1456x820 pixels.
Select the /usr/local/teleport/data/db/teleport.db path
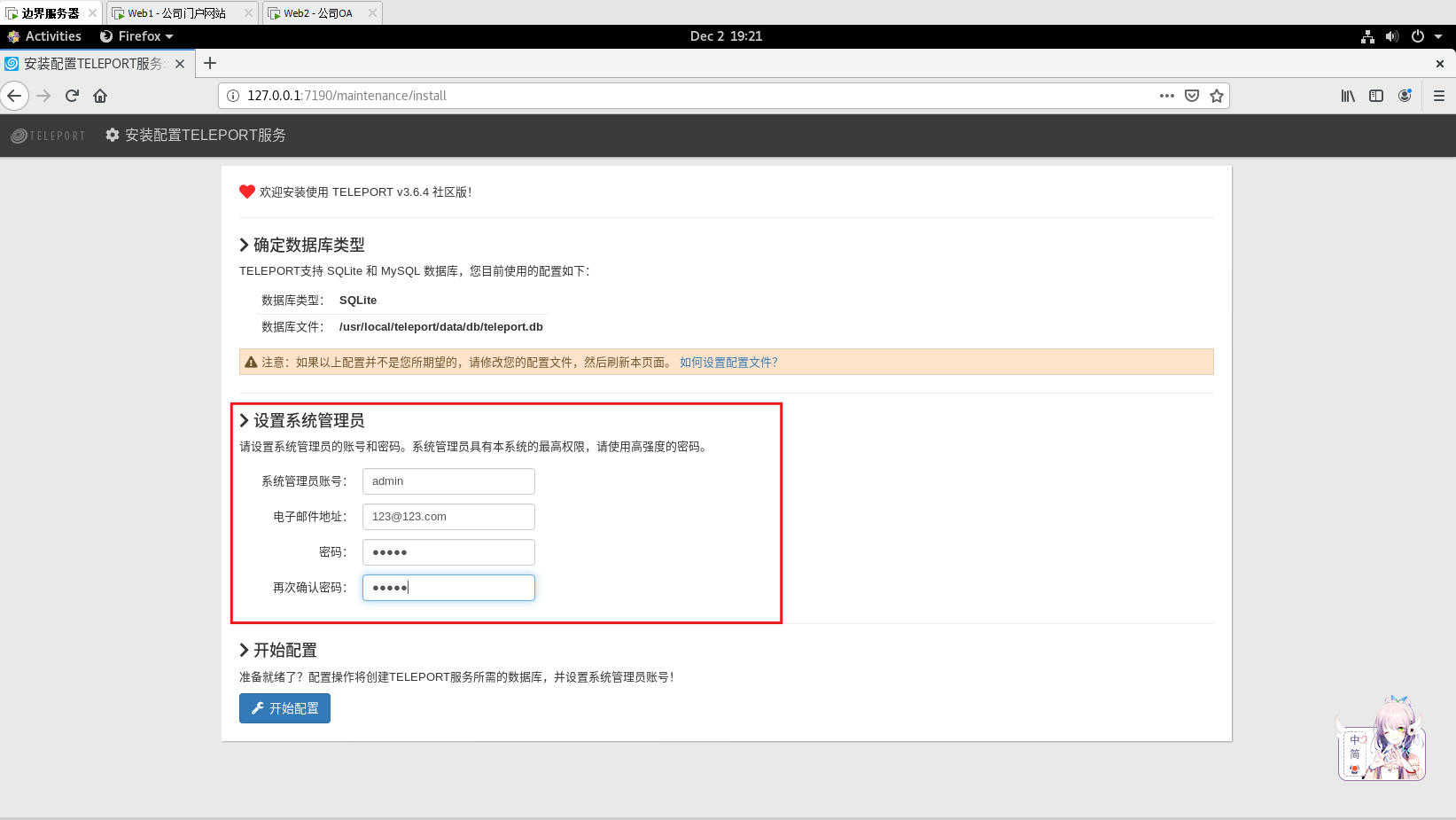click(441, 327)
